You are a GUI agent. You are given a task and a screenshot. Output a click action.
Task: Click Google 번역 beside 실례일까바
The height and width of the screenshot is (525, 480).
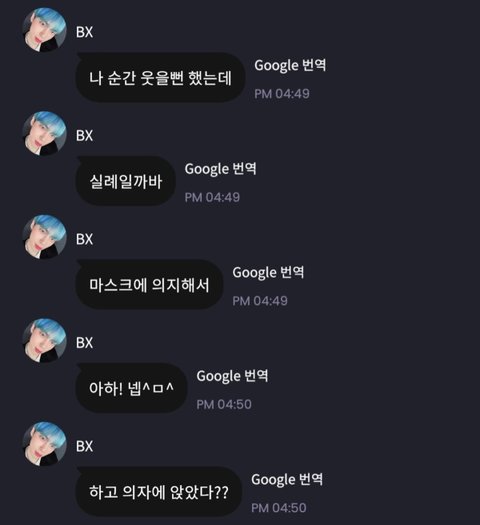click(221, 169)
